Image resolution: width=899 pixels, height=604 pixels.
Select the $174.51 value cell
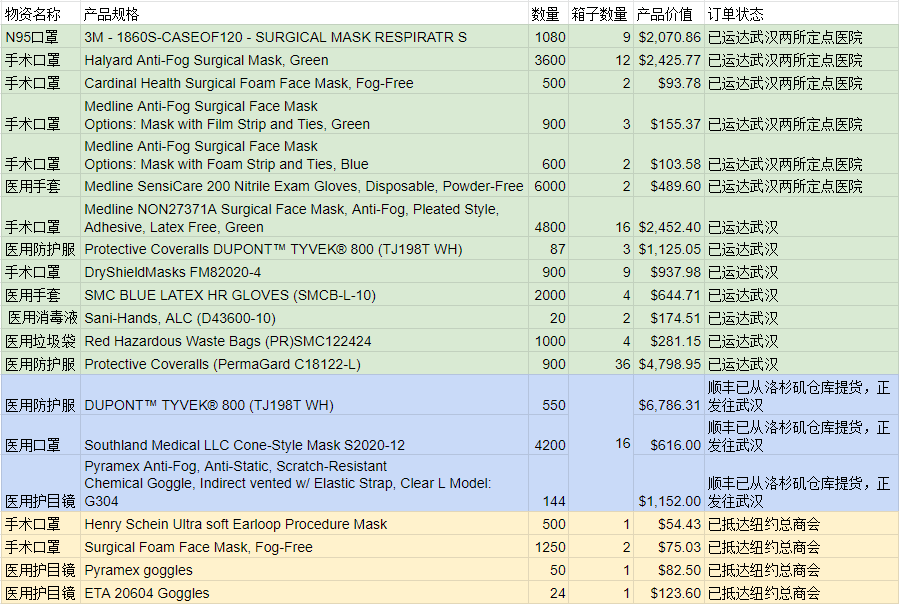[669, 318]
